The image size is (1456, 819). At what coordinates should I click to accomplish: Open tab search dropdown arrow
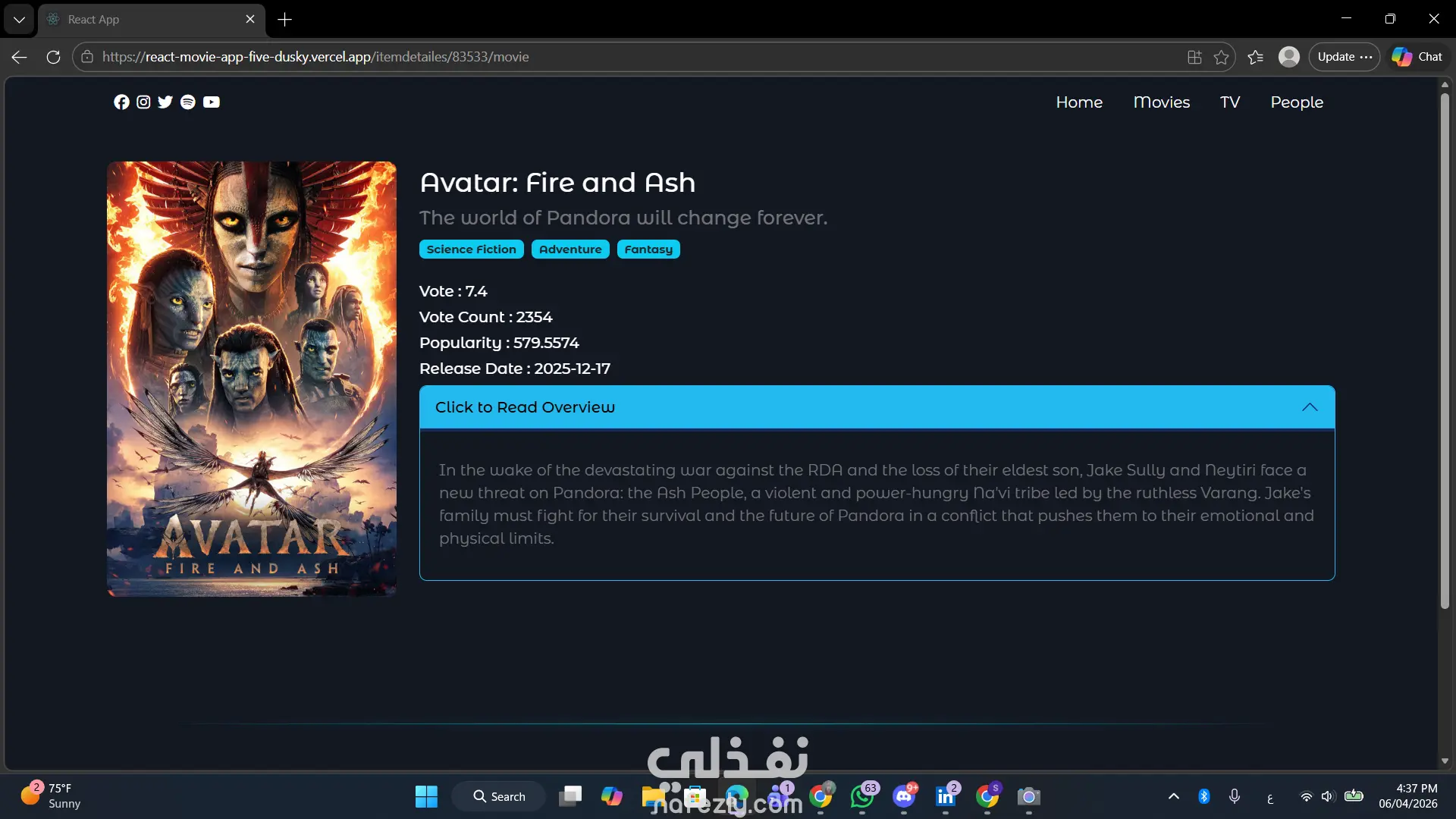click(x=19, y=20)
